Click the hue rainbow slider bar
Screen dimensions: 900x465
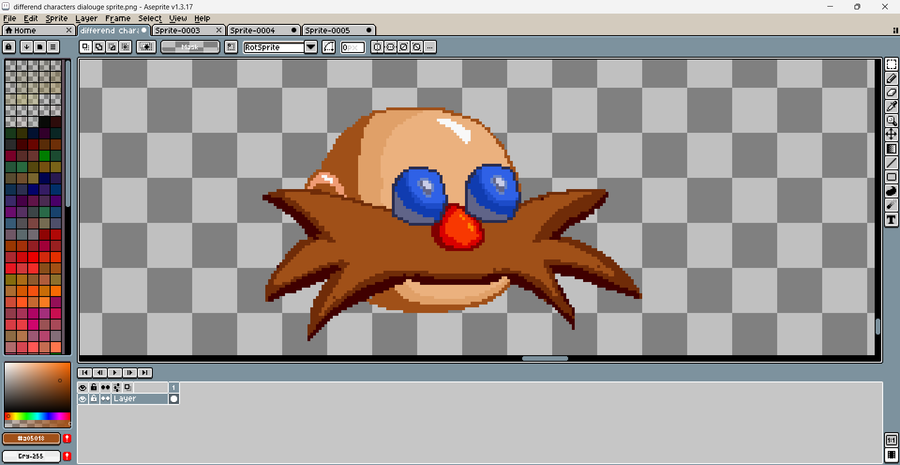(37, 416)
